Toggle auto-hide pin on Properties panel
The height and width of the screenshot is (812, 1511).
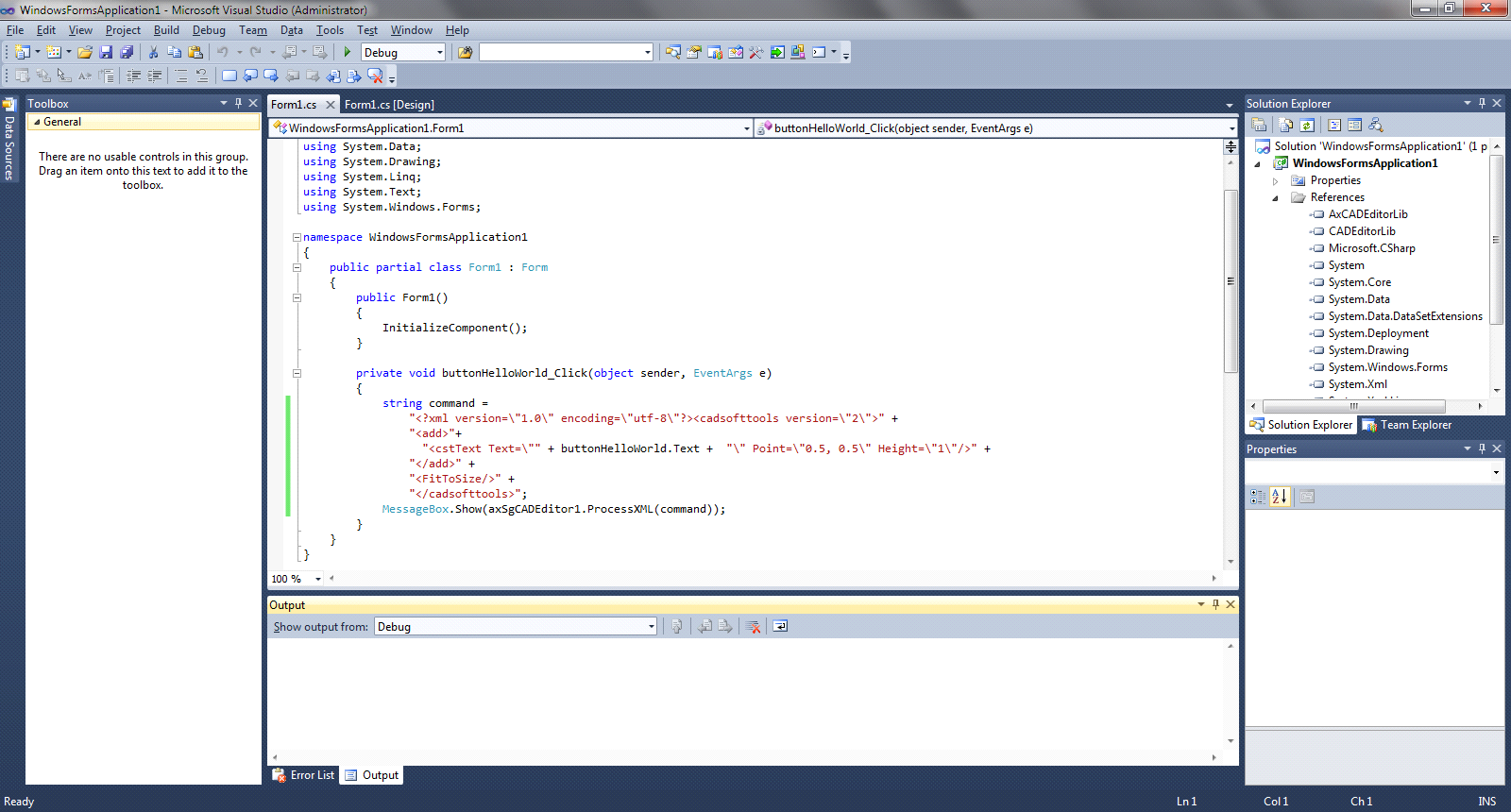click(x=1482, y=448)
